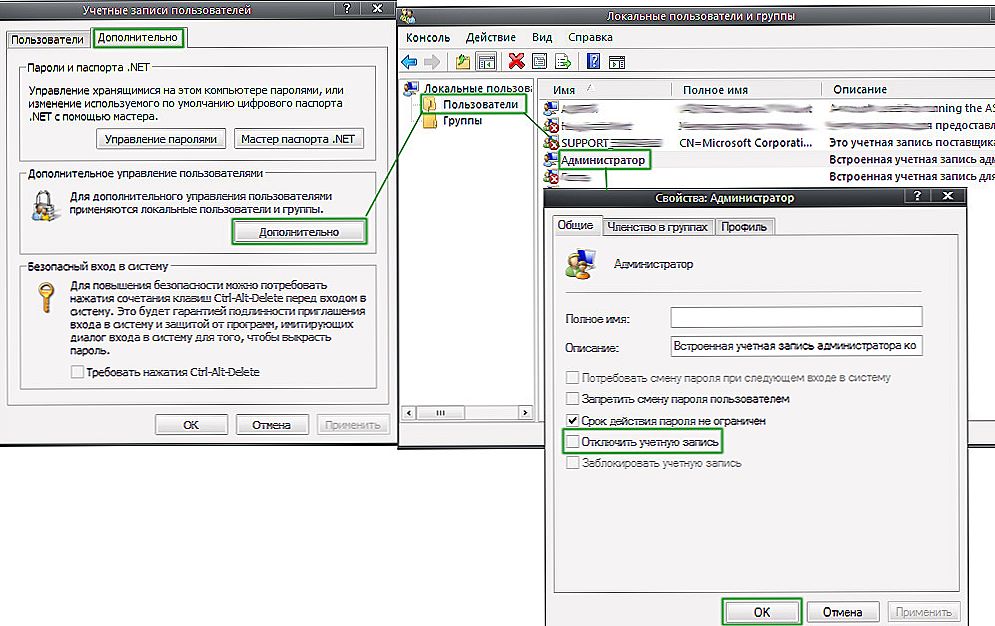
Task: Click Заблокировать учетную запись checkbox
Action: click(572, 463)
